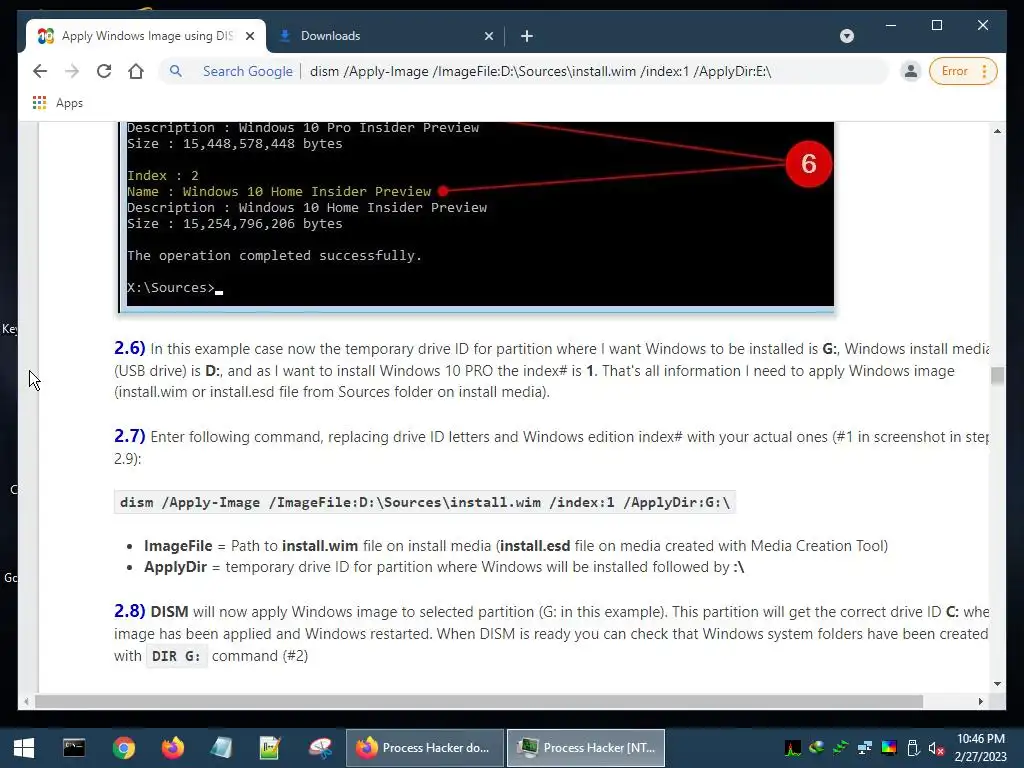Open the notepad-style taskbar icon
The height and width of the screenshot is (768, 1024).
point(221,748)
